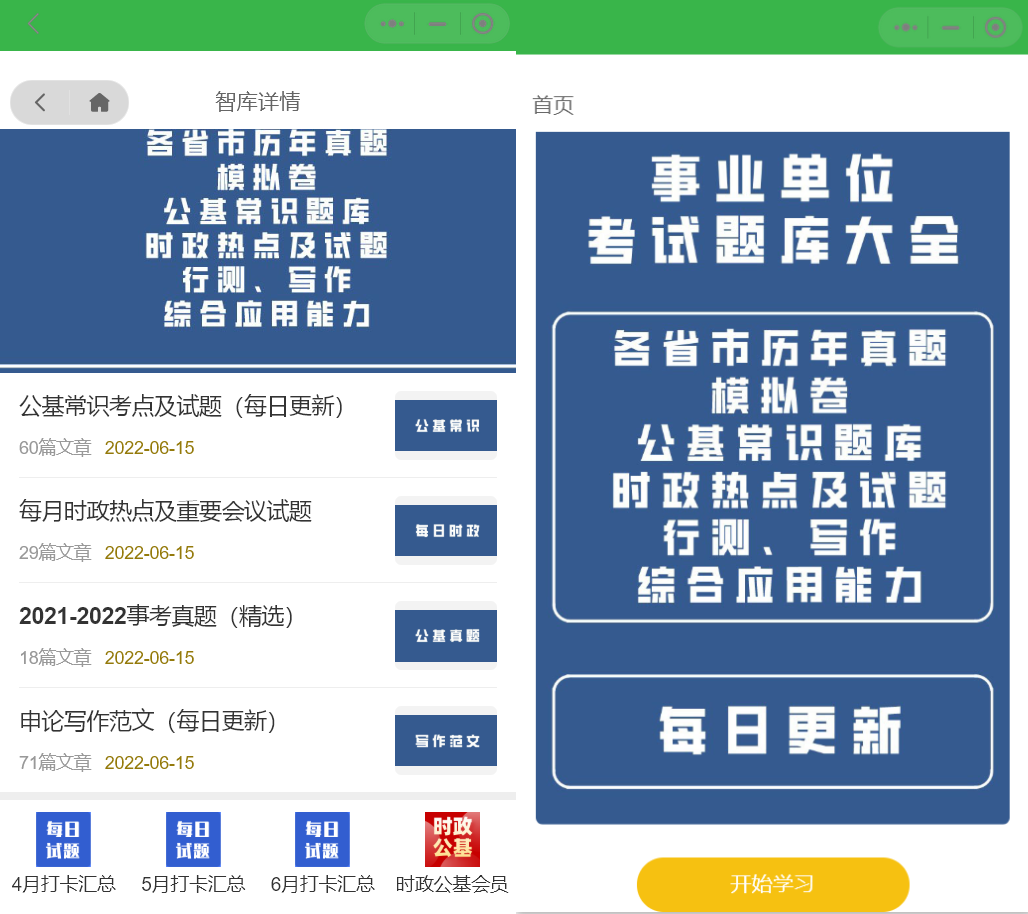Click the 每日时政 thumbnail image

tap(446, 530)
